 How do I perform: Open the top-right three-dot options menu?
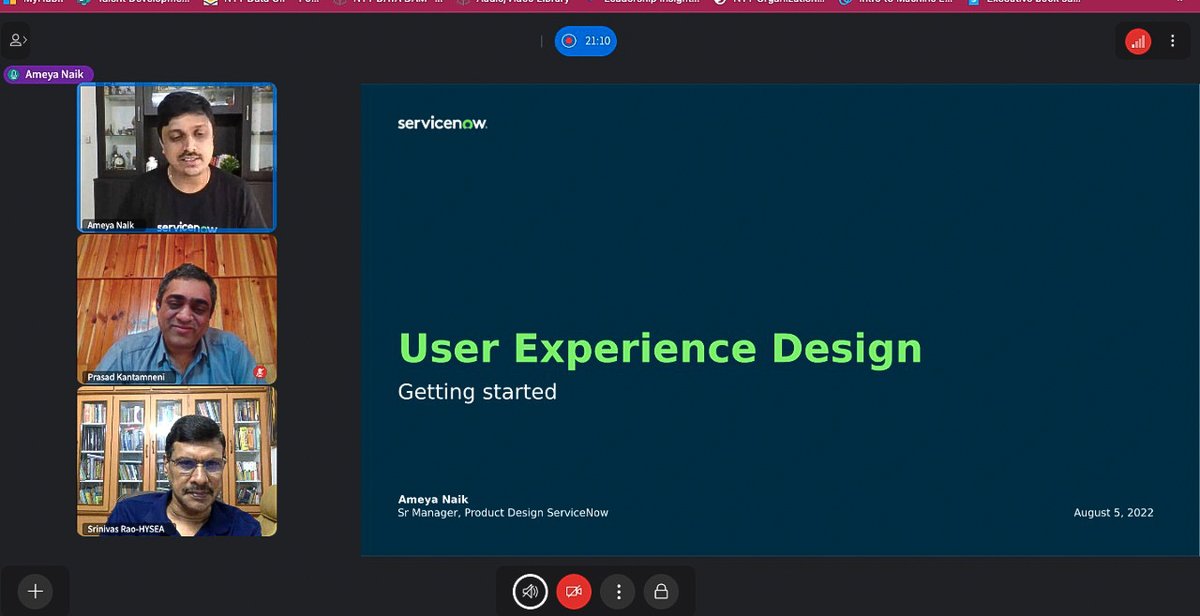pyautogui.click(x=1173, y=41)
